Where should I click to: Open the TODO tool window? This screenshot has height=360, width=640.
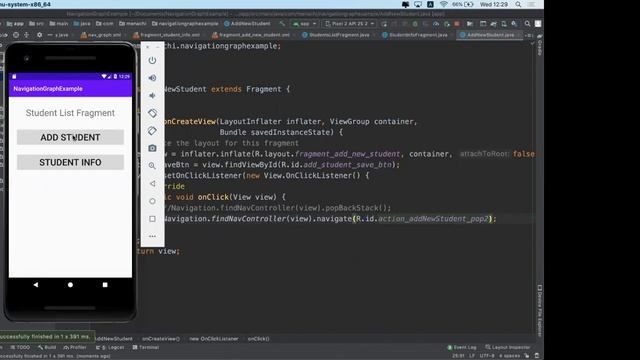coord(20,347)
